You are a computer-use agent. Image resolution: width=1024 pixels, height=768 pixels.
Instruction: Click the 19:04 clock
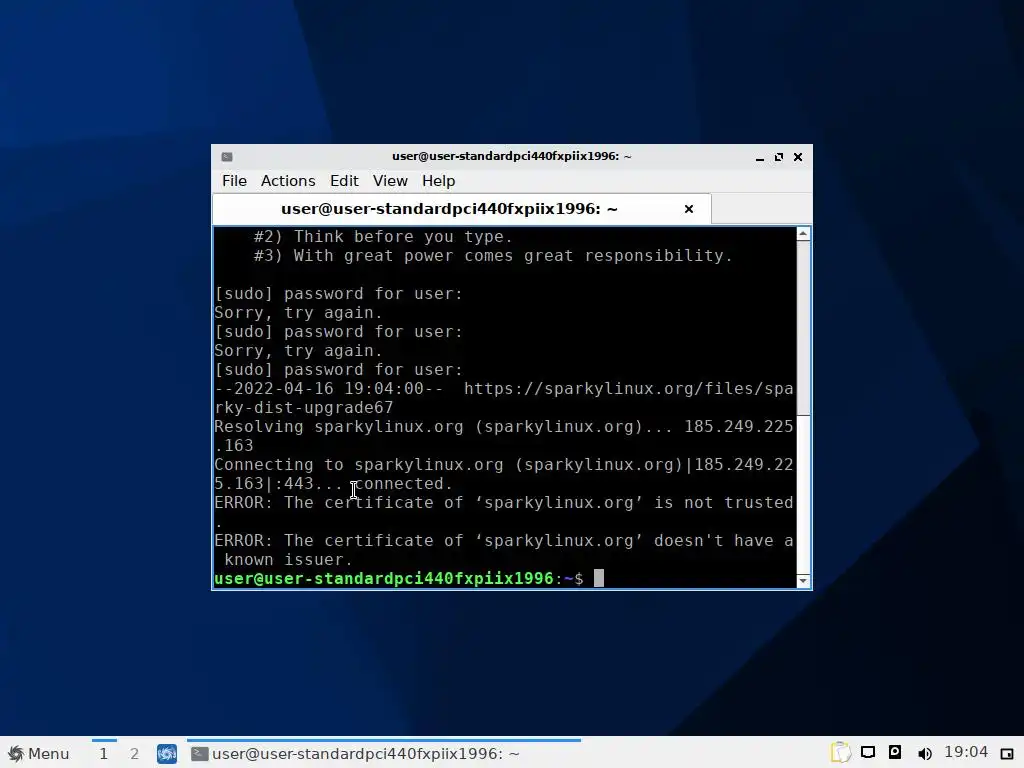(966, 752)
